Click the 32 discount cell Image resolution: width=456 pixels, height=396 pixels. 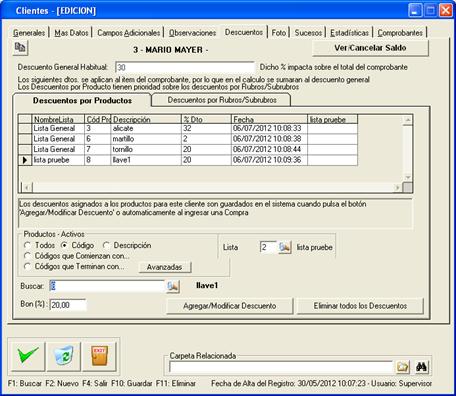point(206,129)
